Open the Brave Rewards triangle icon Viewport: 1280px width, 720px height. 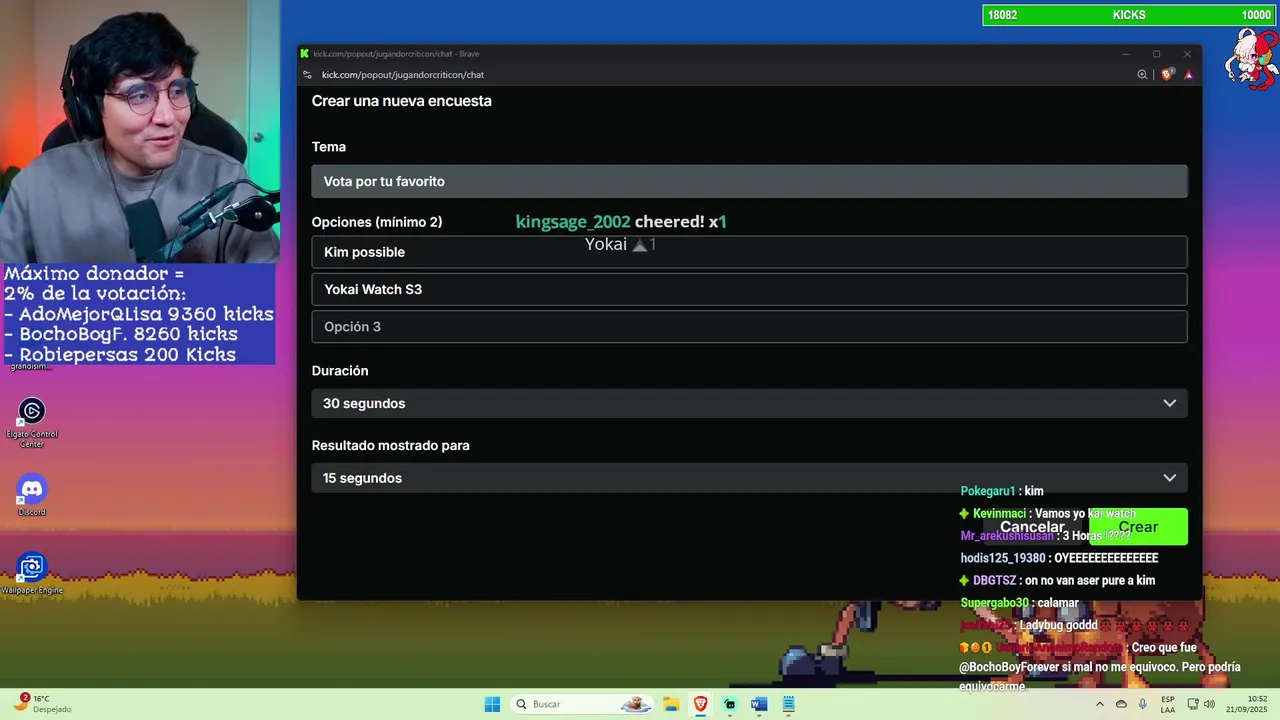click(x=1188, y=75)
